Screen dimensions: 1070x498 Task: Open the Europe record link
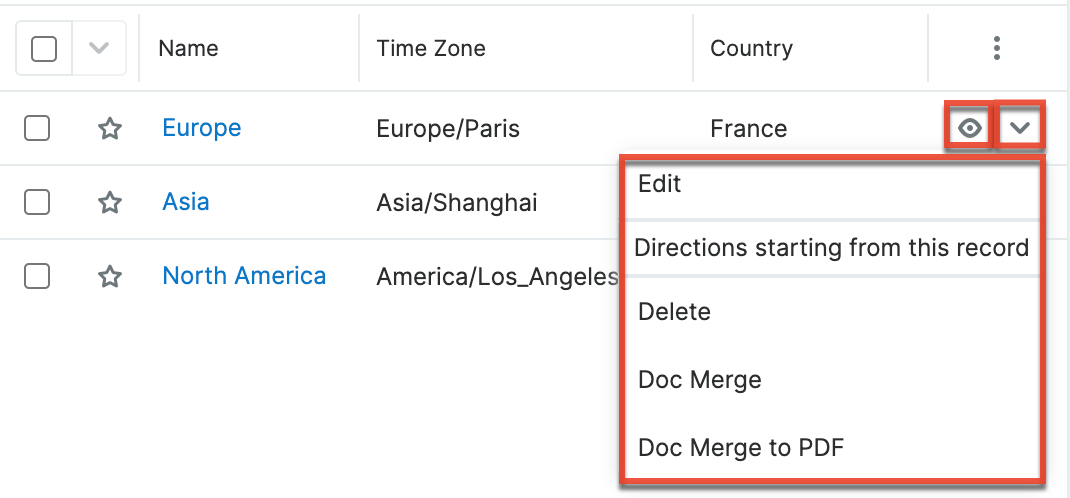[x=202, y=128]
